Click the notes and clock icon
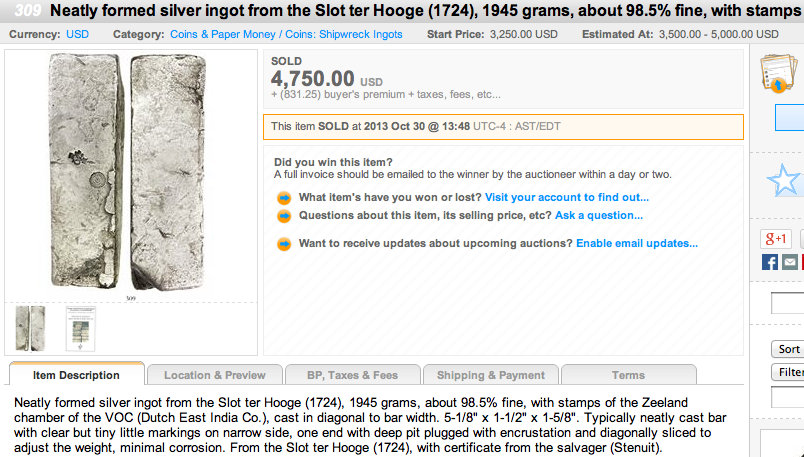This screenshot has width=804, height=457. point(776,74)
